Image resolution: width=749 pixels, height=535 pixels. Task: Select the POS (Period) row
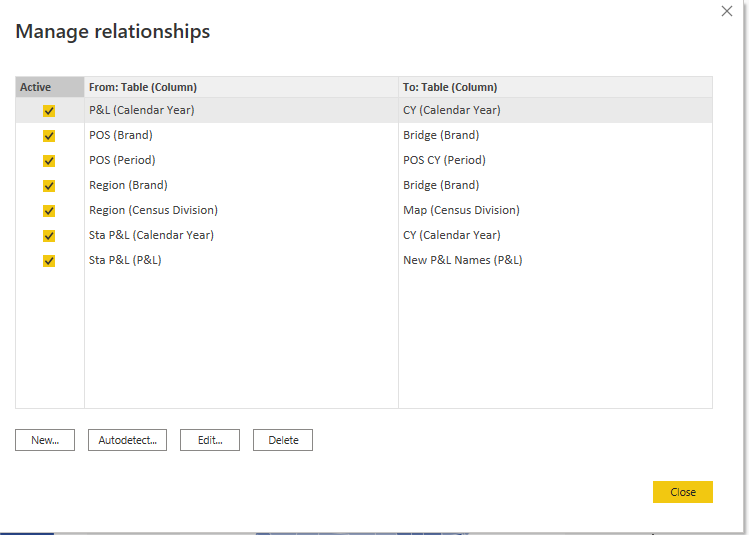coord(364,160)
